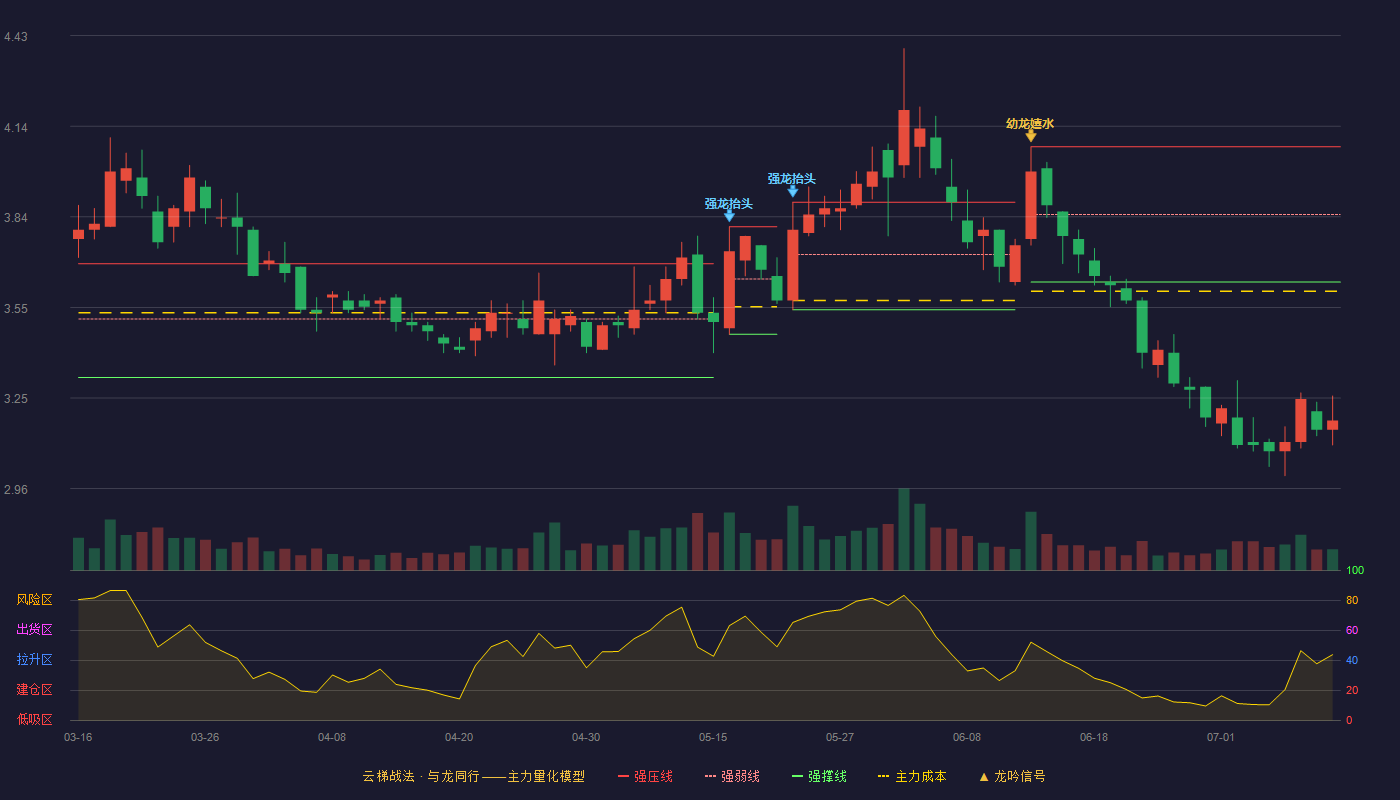The height and width of the screenshot is (800, 1400).
Task: Click the 04-08 date label
Action: pyautogui.click(x=332, y=737)
